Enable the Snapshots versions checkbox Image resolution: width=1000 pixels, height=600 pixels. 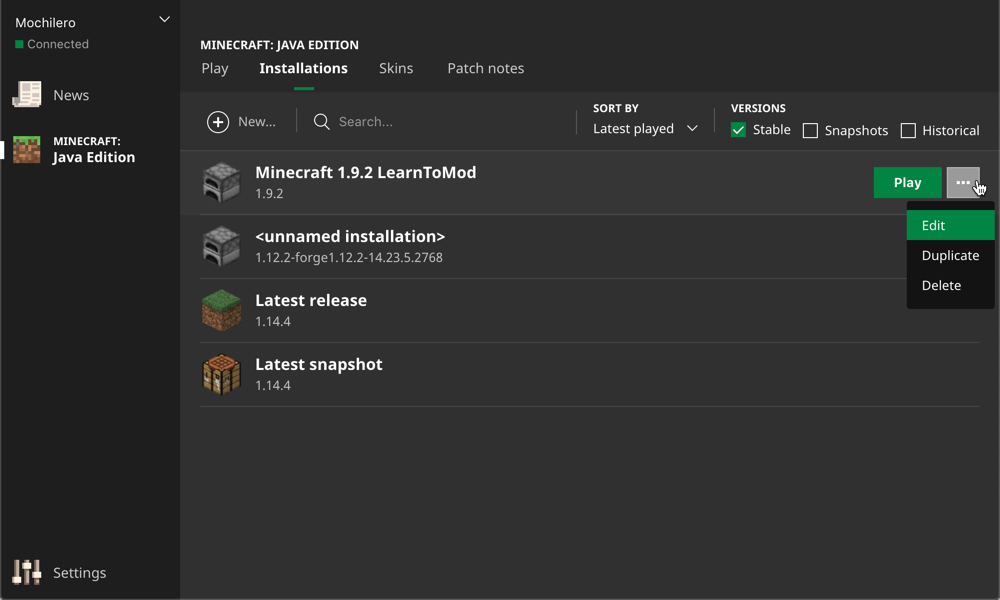811,131
